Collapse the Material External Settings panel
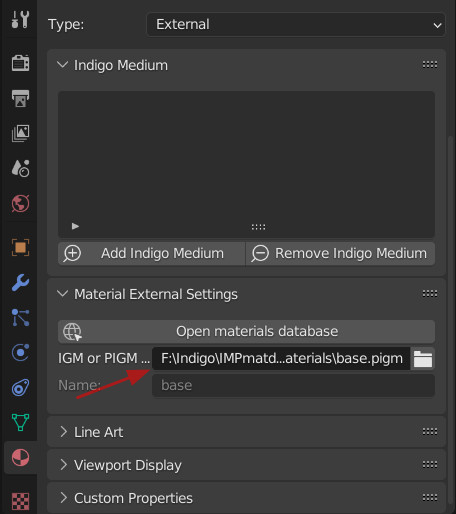The height and width of the screenshot is (514, 456). [62, 294]
